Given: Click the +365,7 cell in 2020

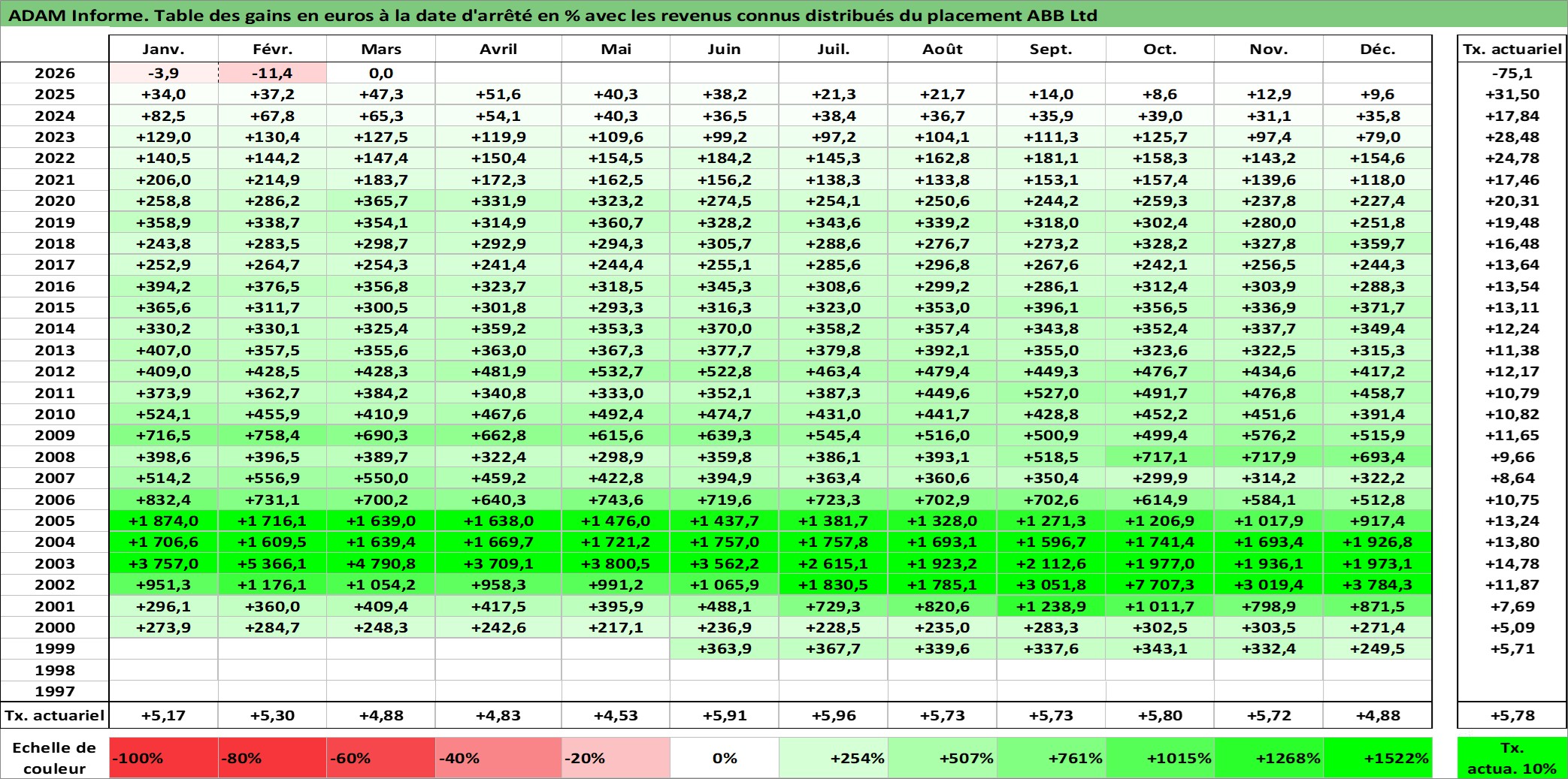Looking at the screenshot, I should [x=381, y=201].
